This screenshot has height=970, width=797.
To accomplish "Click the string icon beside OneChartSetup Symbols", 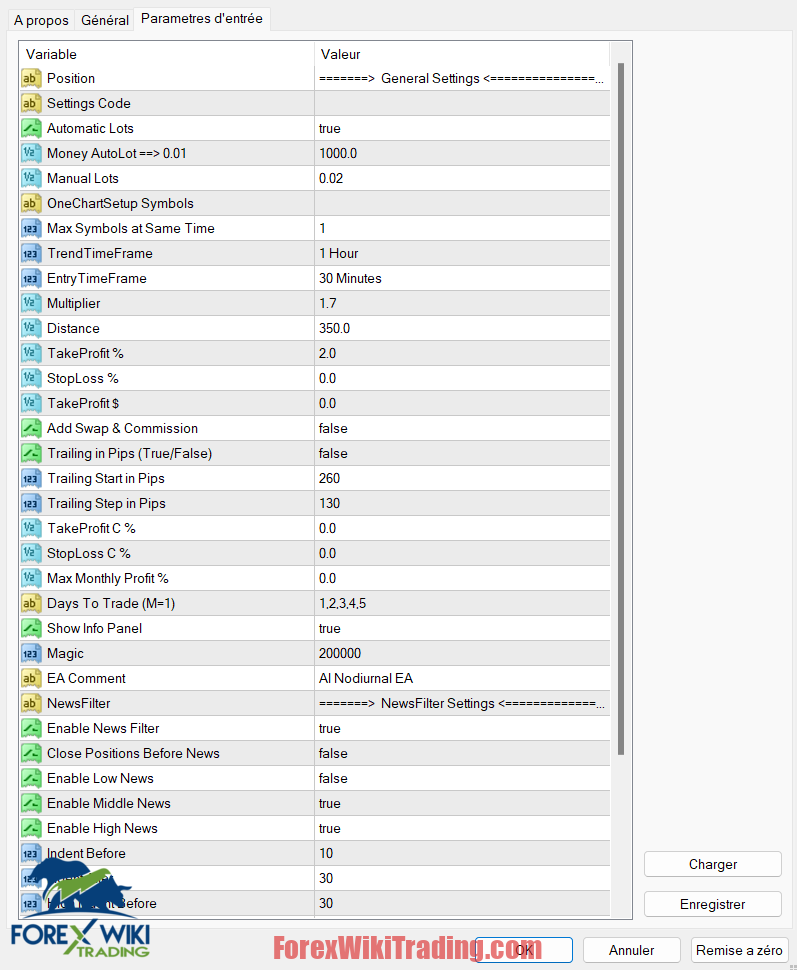I will [x=31, y=204].
